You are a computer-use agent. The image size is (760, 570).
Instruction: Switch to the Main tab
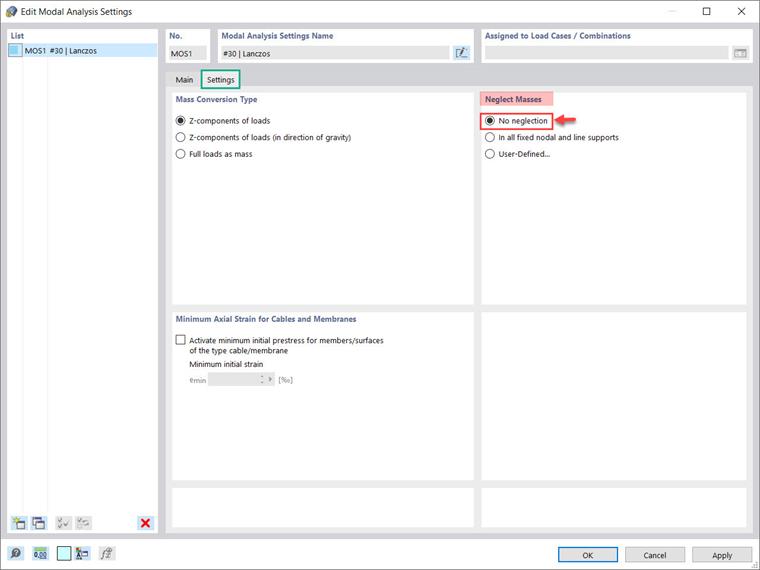pyautogui.click(x=184, y=79)
